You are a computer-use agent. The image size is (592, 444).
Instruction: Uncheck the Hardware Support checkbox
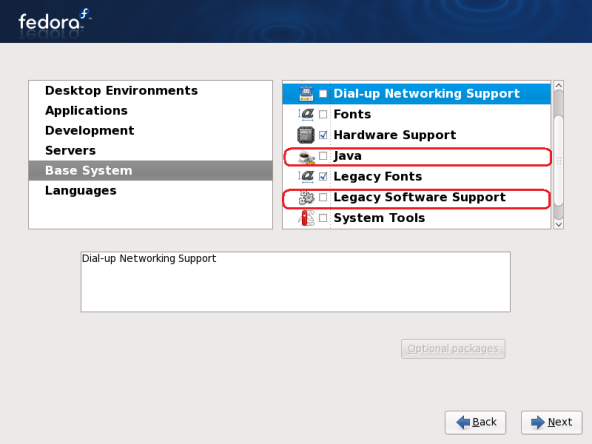click(x=323, y=135)
